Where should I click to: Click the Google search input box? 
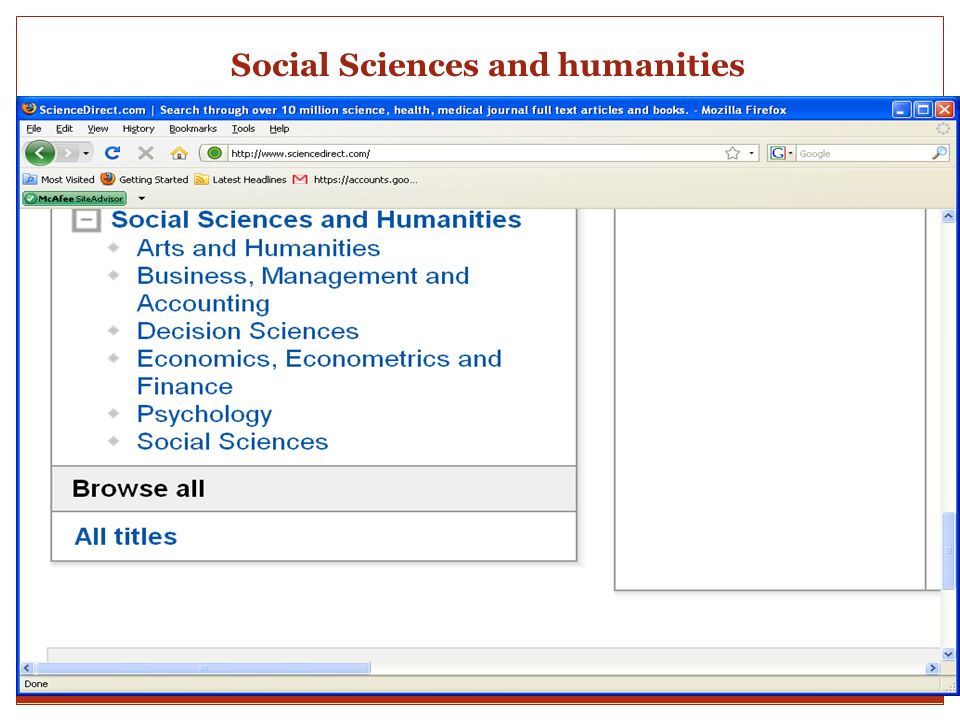[x=864, y=153]
